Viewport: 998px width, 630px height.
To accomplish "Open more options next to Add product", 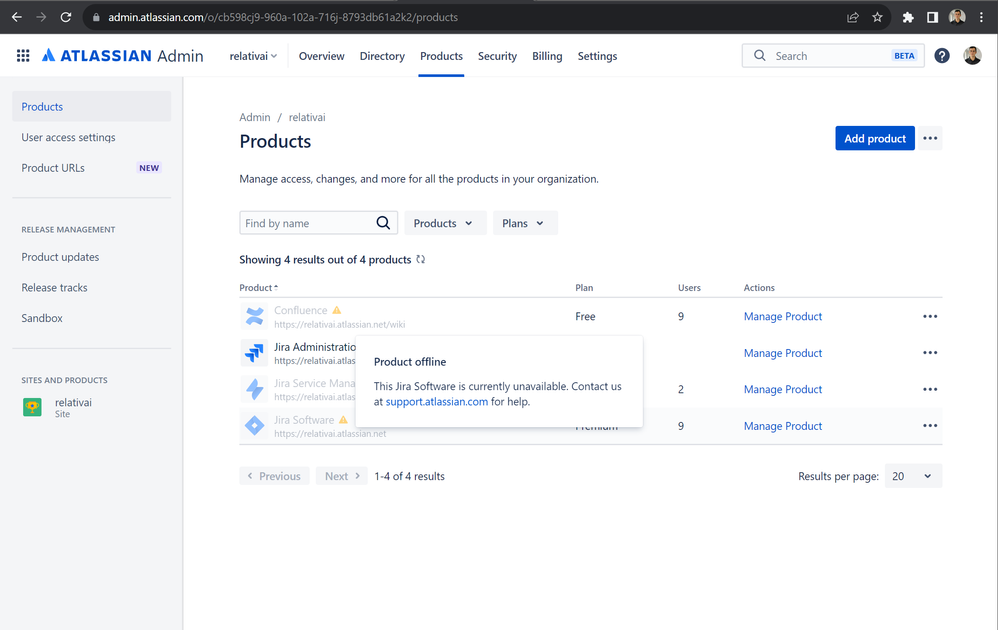I will pyautogui.click(x=930, y=138).
